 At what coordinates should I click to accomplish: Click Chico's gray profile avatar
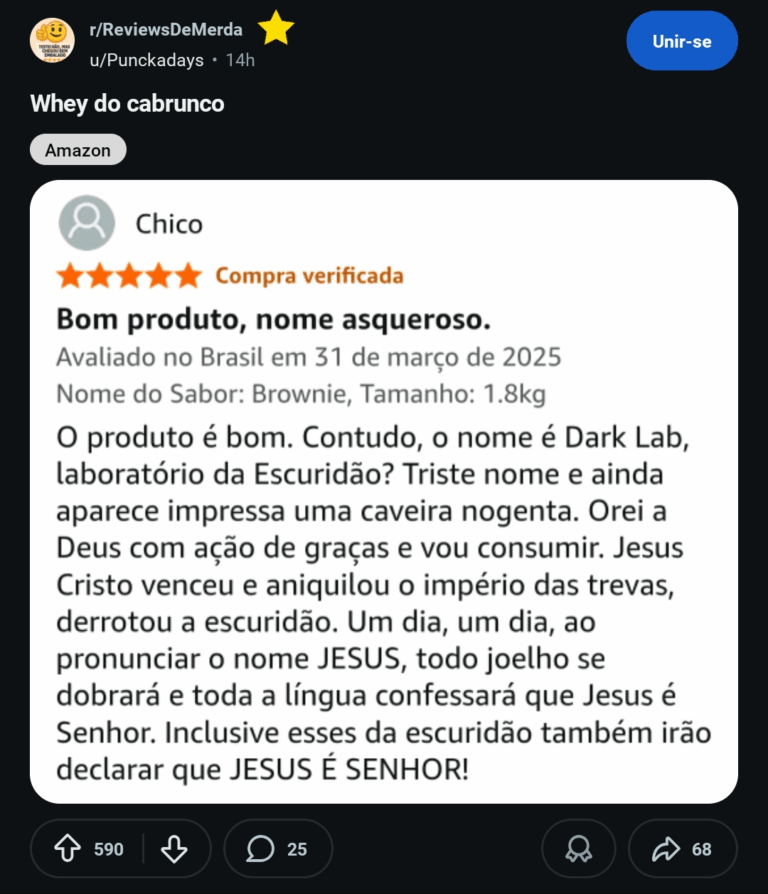pos(86,223)
